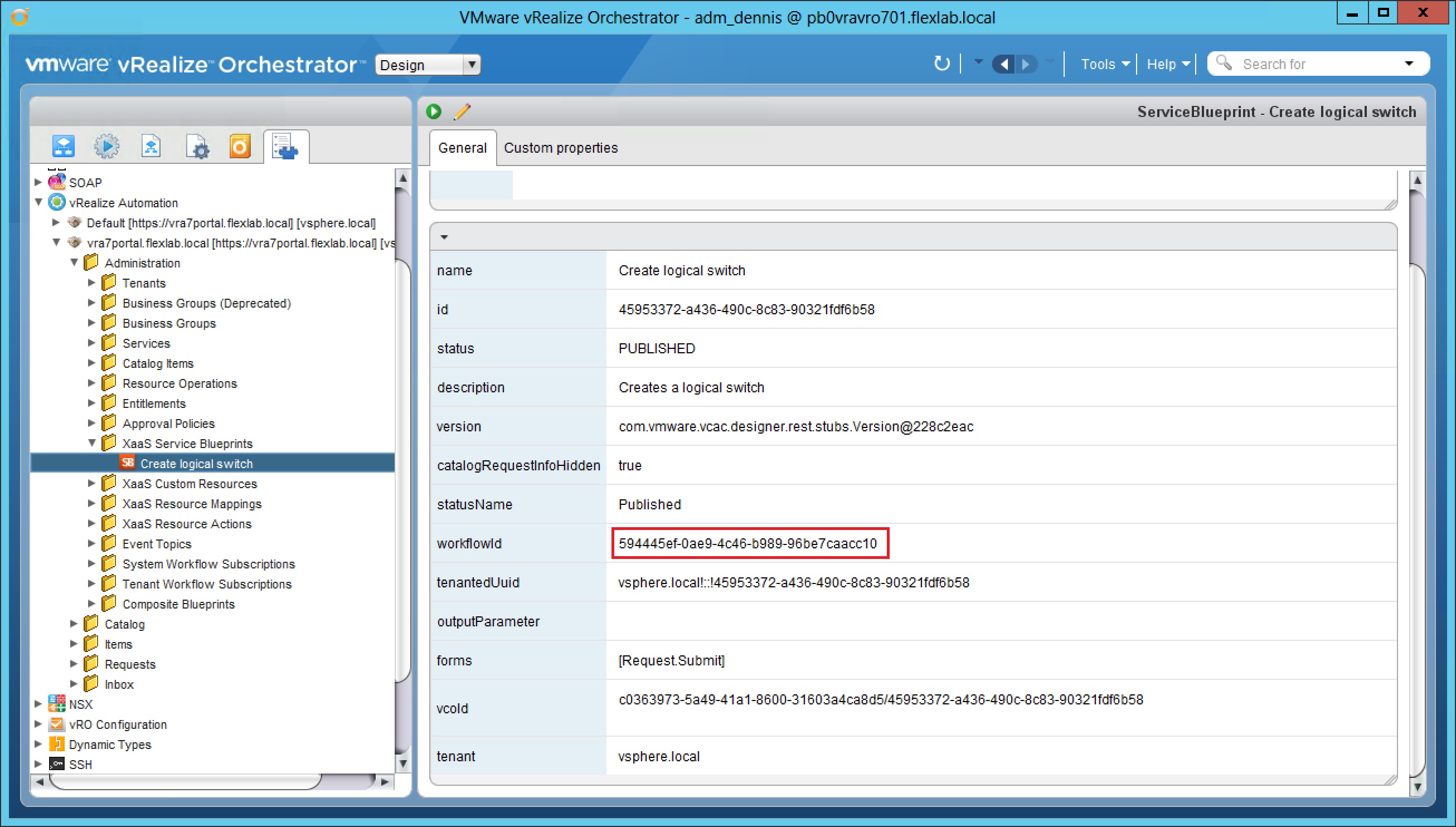Click the status value PUBLISHED
The image size is (1456, 827).
(x=656, y=348)
